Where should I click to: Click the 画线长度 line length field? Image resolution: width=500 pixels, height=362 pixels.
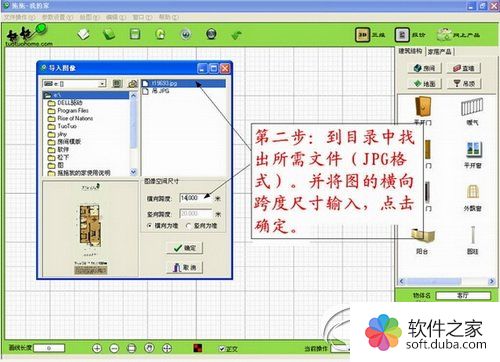tap(49, 348)
